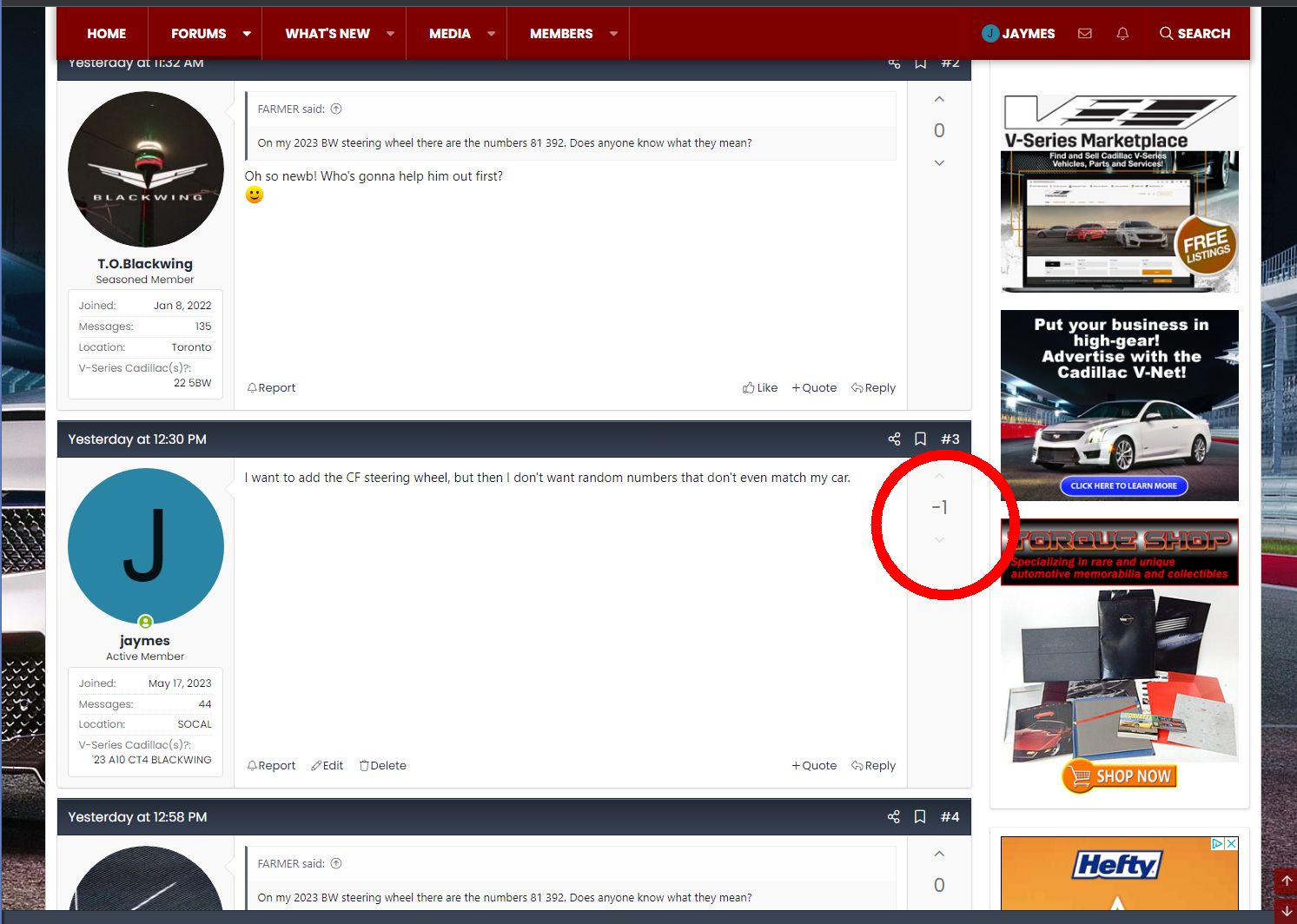Image resolution: width=1297 pixels, height=924 pixels.
Task: Downvote T.O.Blackwing's post #2
Action: point(939,163)
